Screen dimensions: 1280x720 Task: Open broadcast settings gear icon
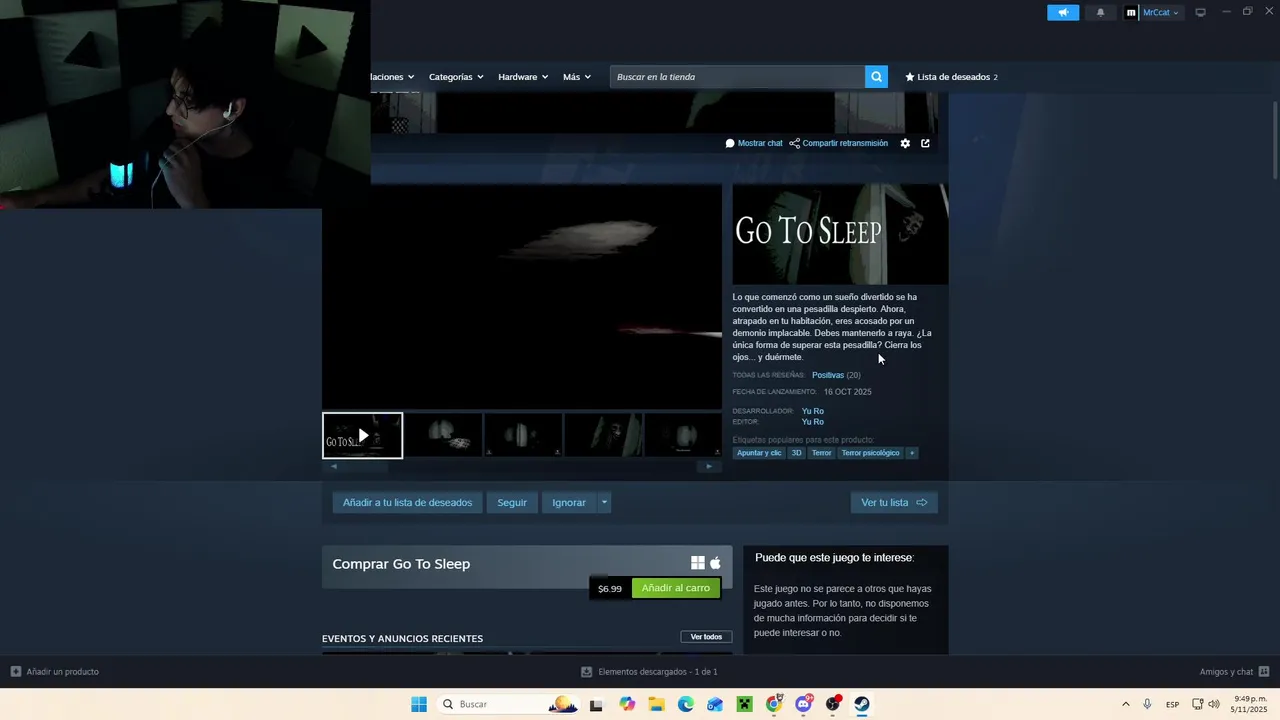click(x=905, y=143)
